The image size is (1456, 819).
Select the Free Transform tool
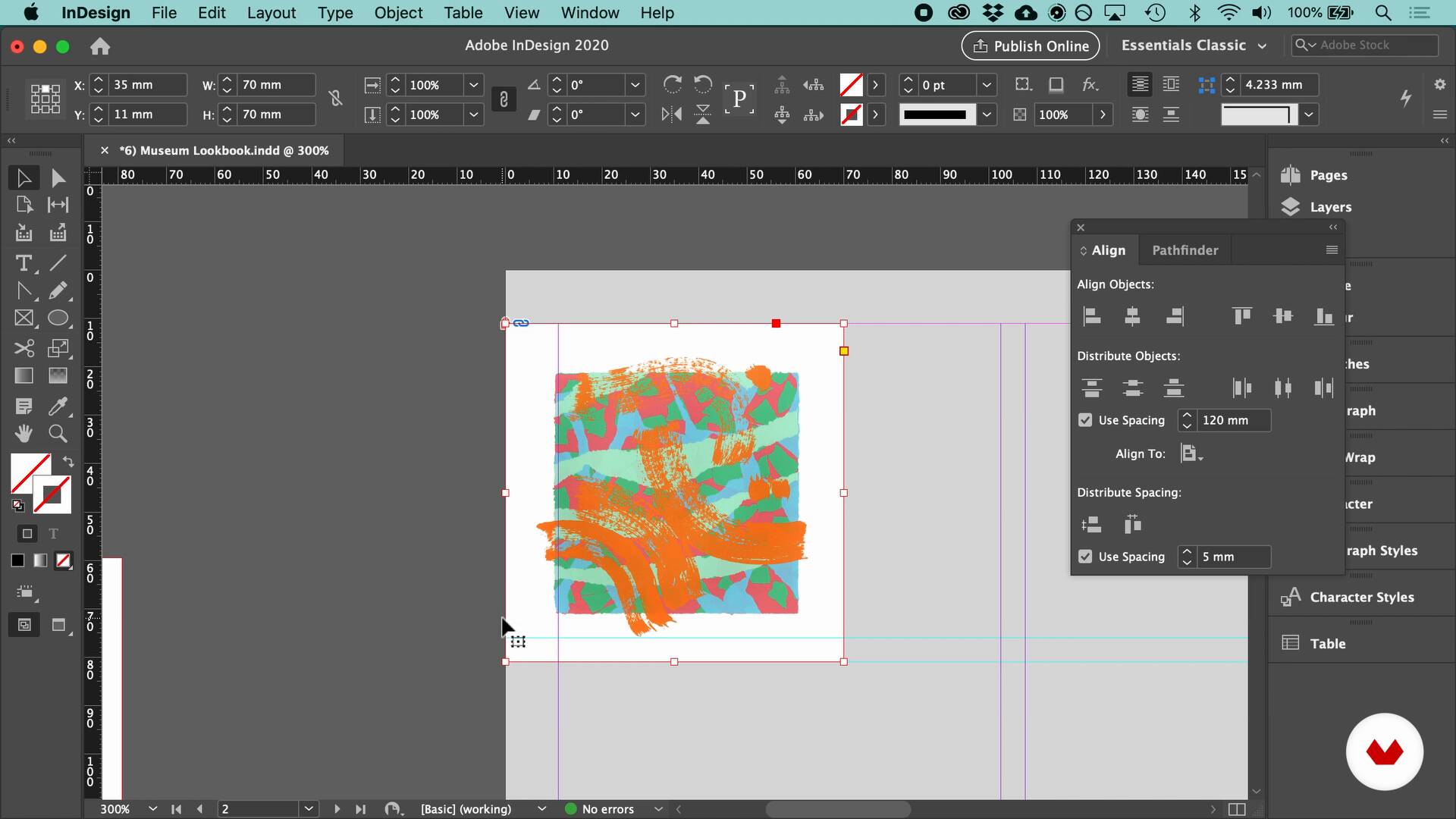(58, 348)
